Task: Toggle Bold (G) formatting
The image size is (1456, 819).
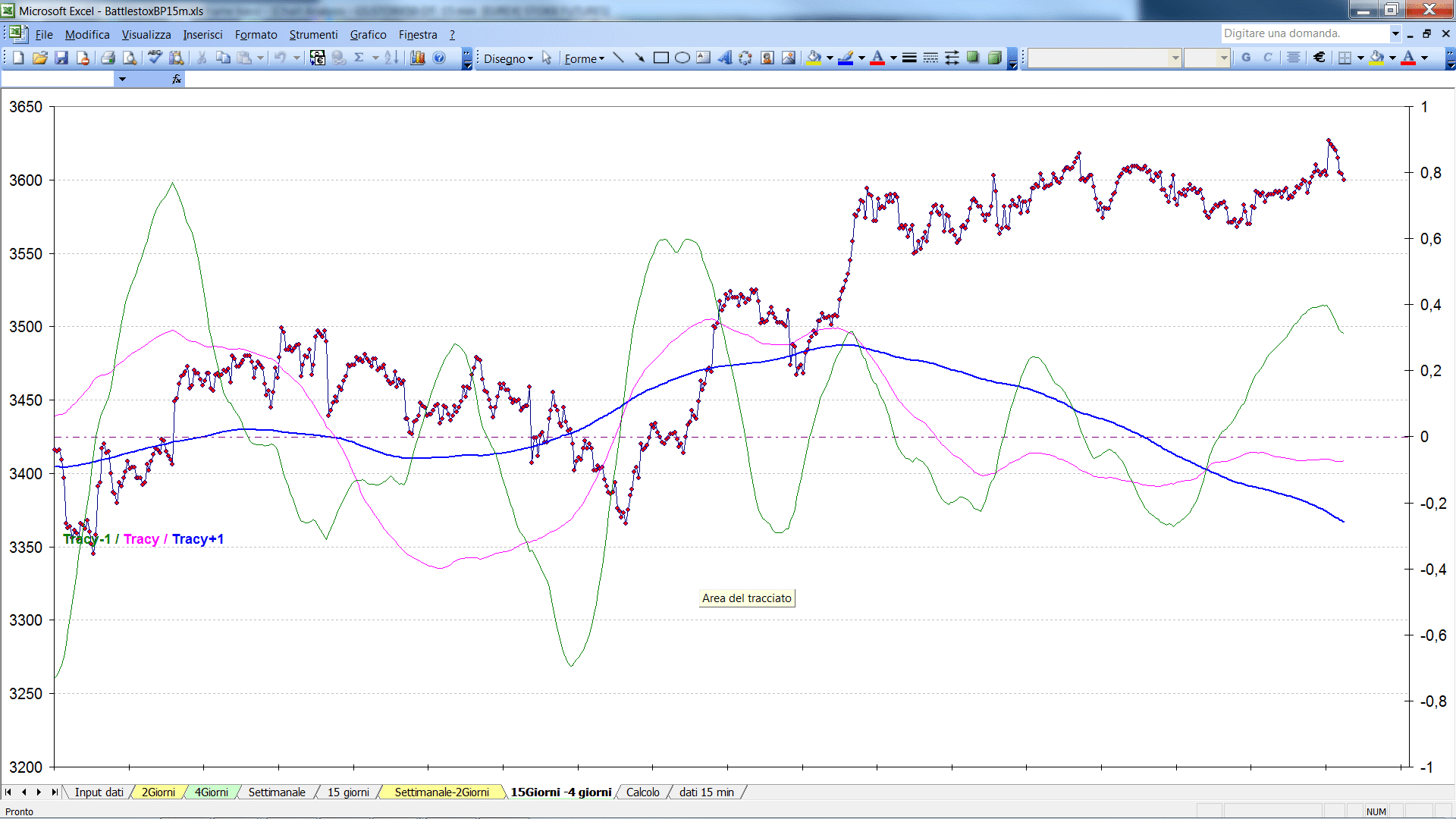Action: [x=1246, y=58]
